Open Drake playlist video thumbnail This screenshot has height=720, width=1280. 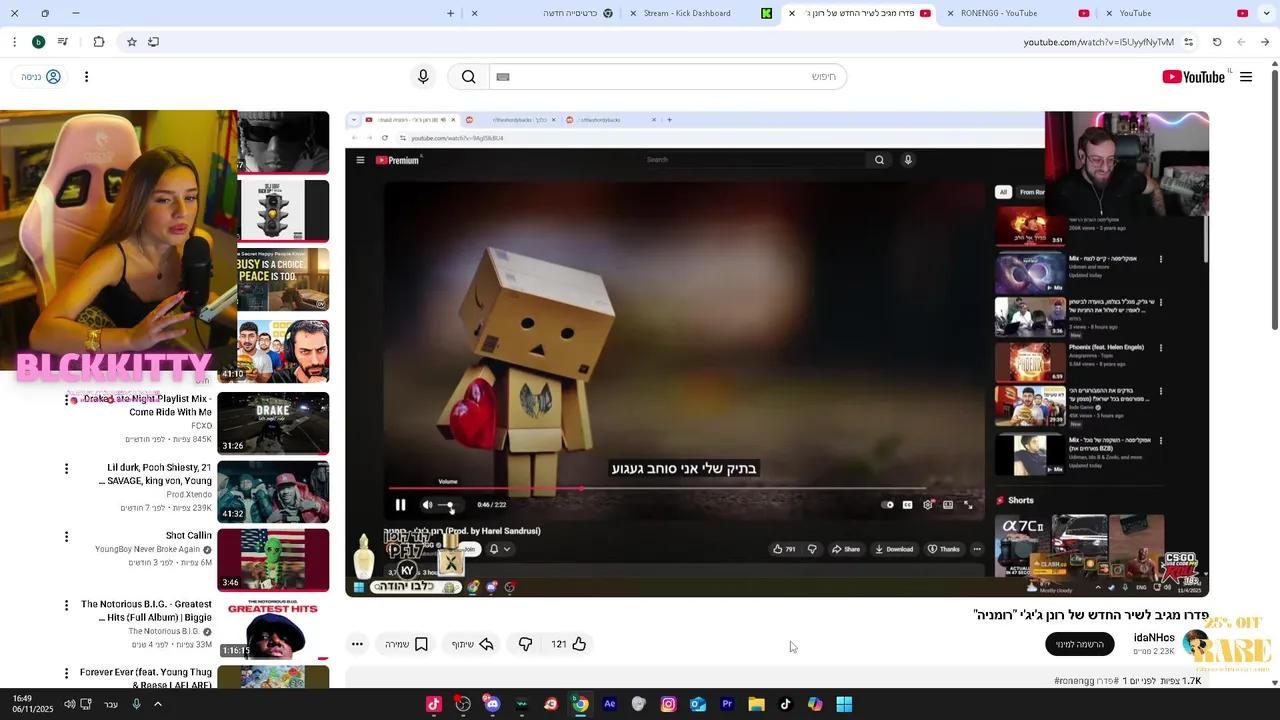tap(273, 423)
